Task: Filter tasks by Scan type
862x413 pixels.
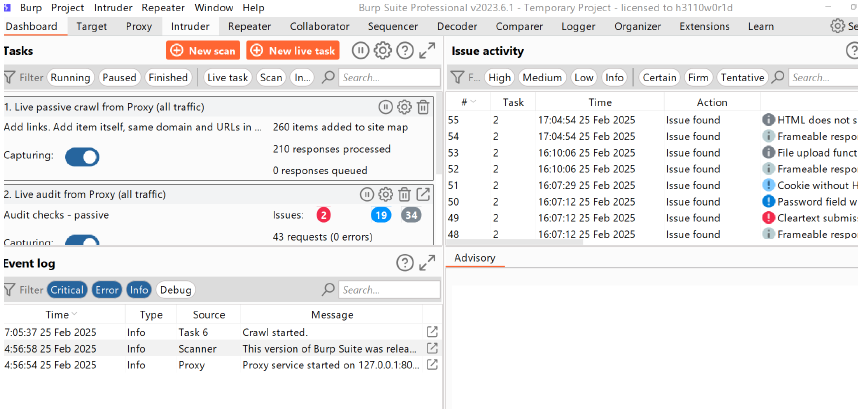Action: click(x=271, y=78)
